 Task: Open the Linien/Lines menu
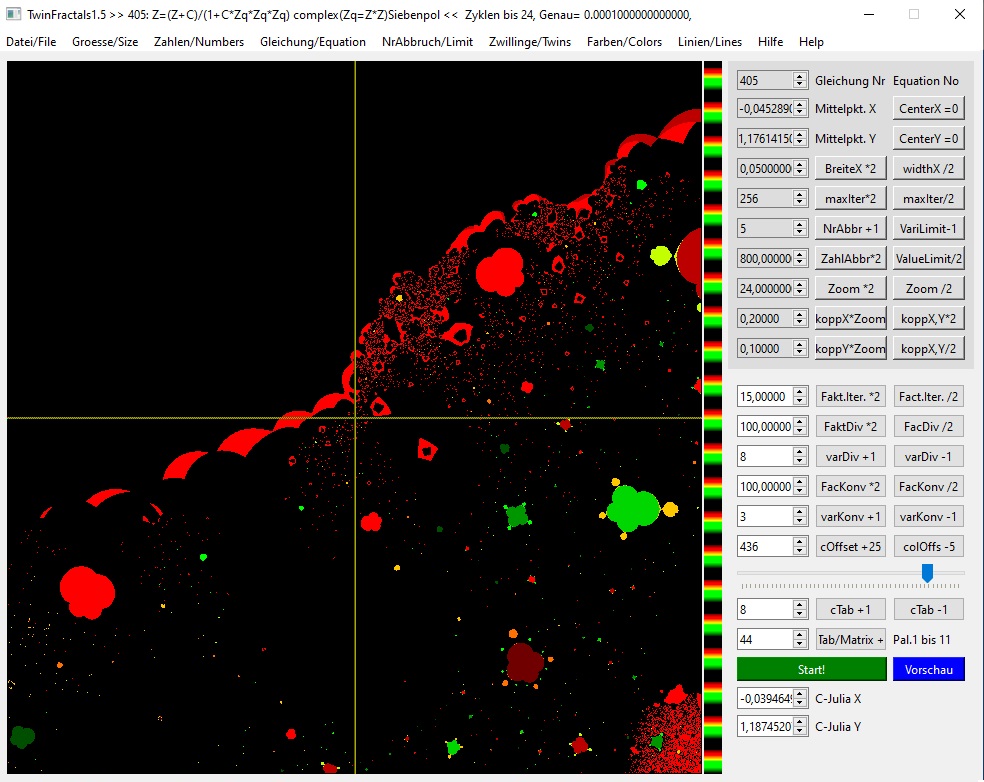(710, 42)
